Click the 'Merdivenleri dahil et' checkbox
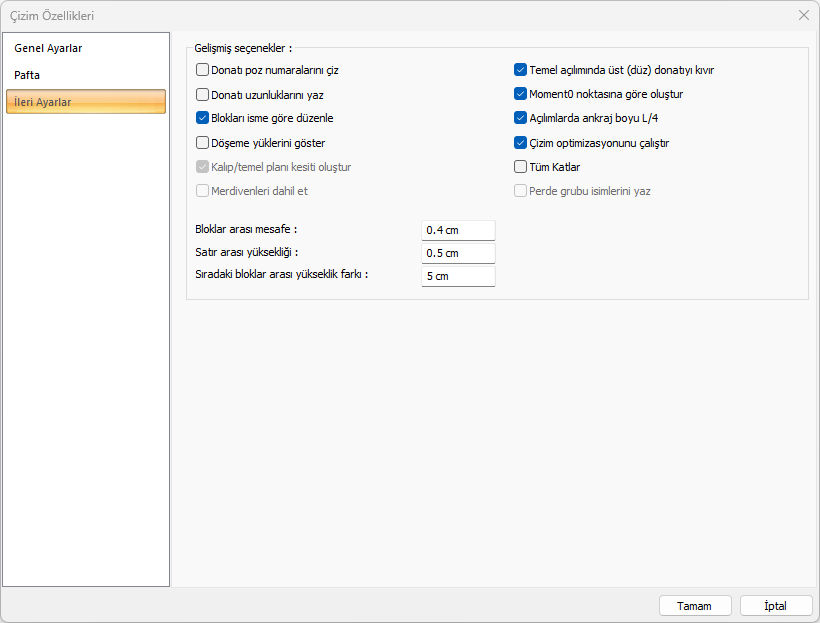The width and height of the screenshot is (820, 623). tap(203, 191)
